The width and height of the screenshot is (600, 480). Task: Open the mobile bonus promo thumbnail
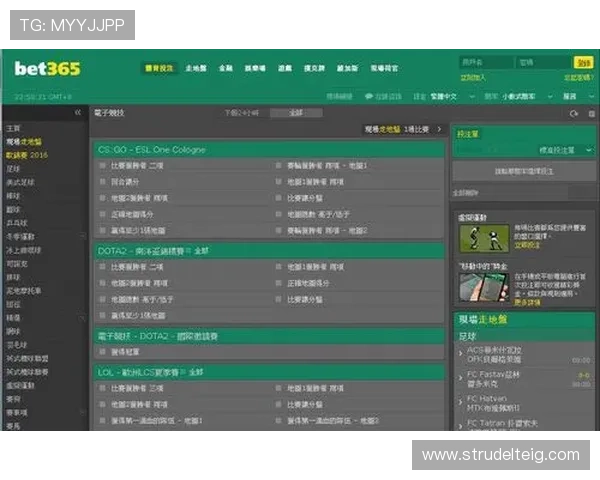[x=484, y=288]
